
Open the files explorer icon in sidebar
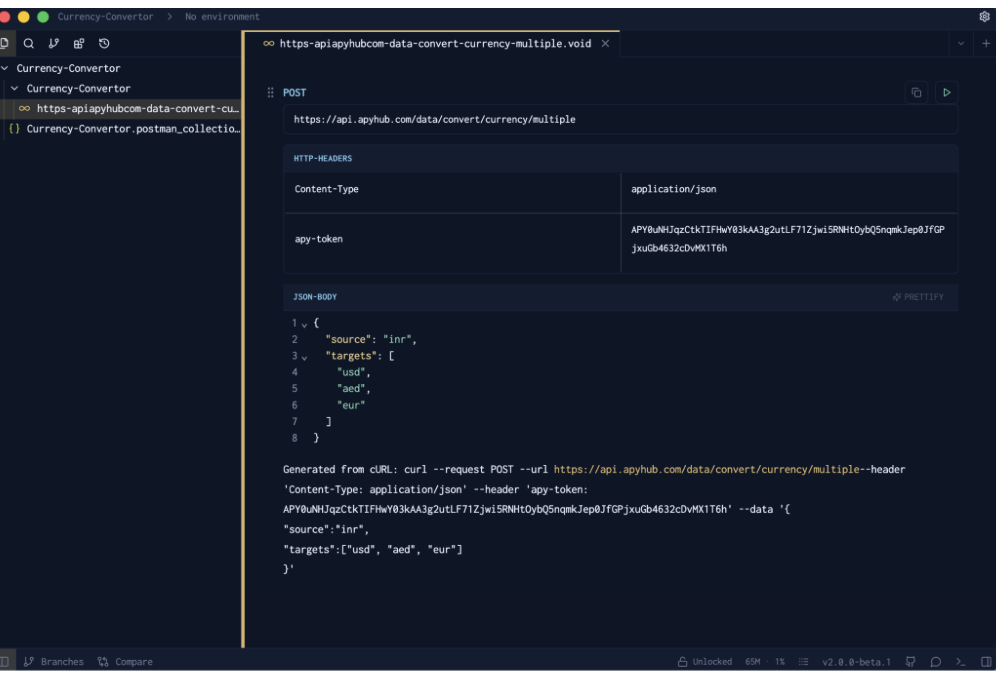click(x=4, y=44)
